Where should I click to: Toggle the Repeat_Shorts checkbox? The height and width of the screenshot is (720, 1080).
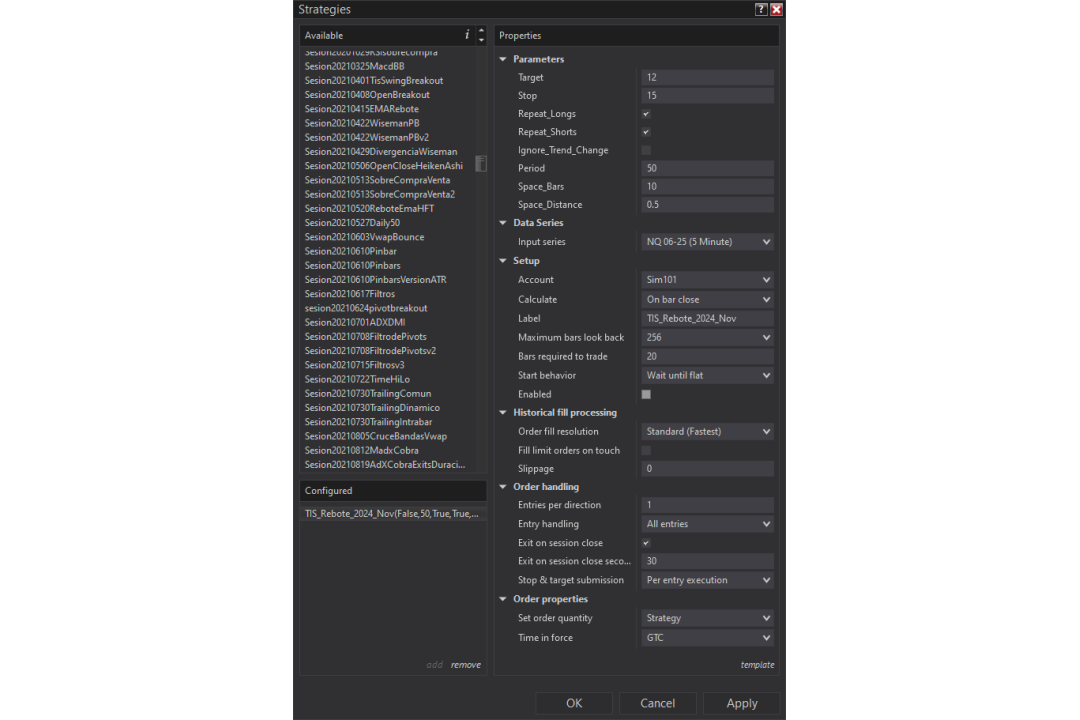tap(646, 132)
